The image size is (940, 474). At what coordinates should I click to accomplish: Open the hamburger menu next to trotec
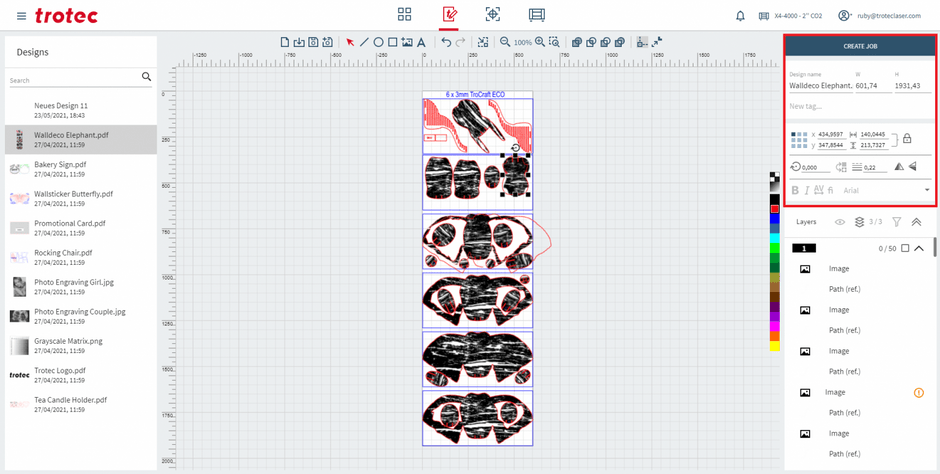[x=21, y=16]
